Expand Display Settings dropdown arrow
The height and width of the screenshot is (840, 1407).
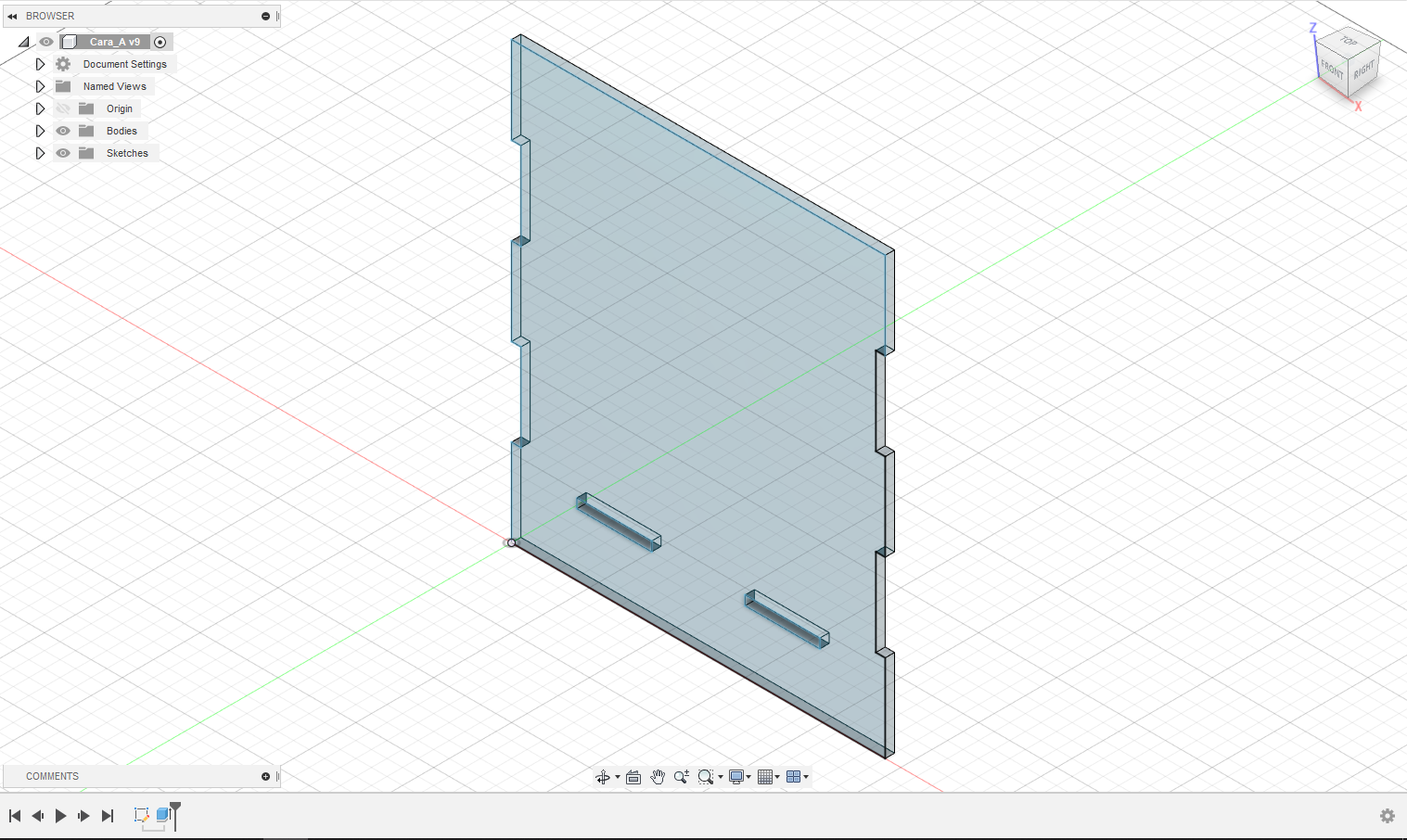[x=748, y=777]
